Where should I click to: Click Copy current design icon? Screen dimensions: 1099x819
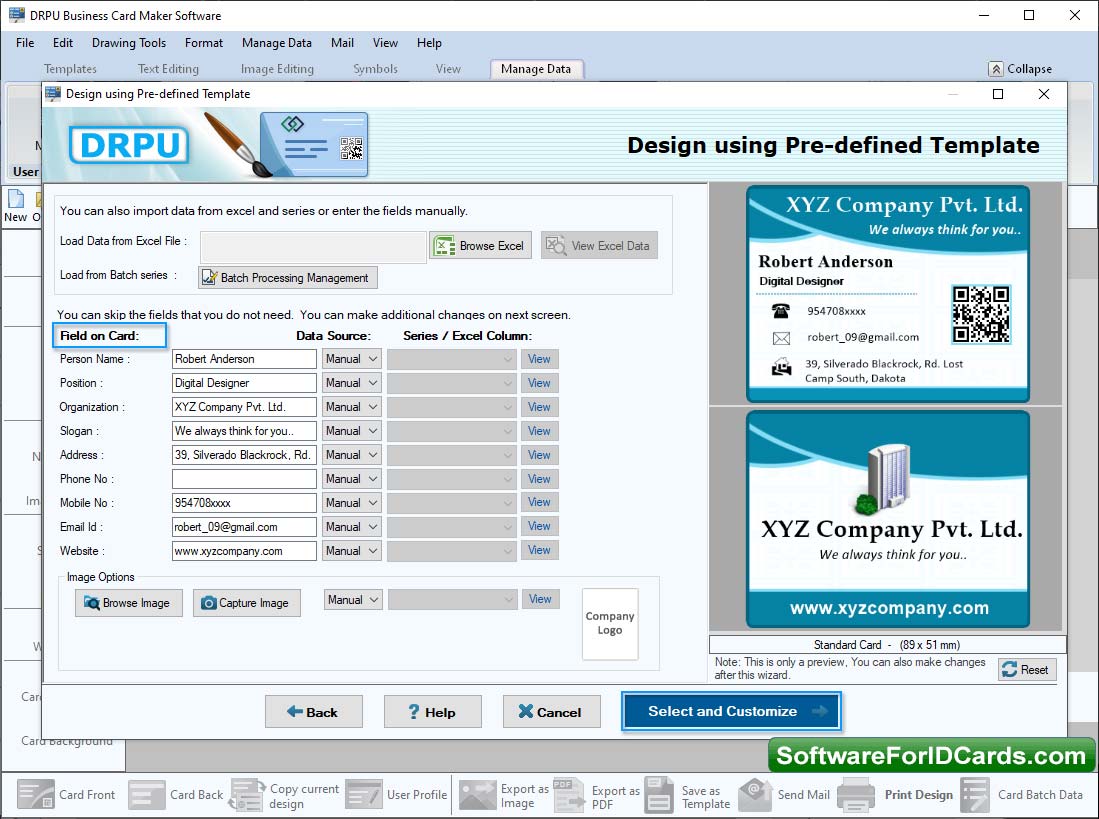(x=247, y=795)
